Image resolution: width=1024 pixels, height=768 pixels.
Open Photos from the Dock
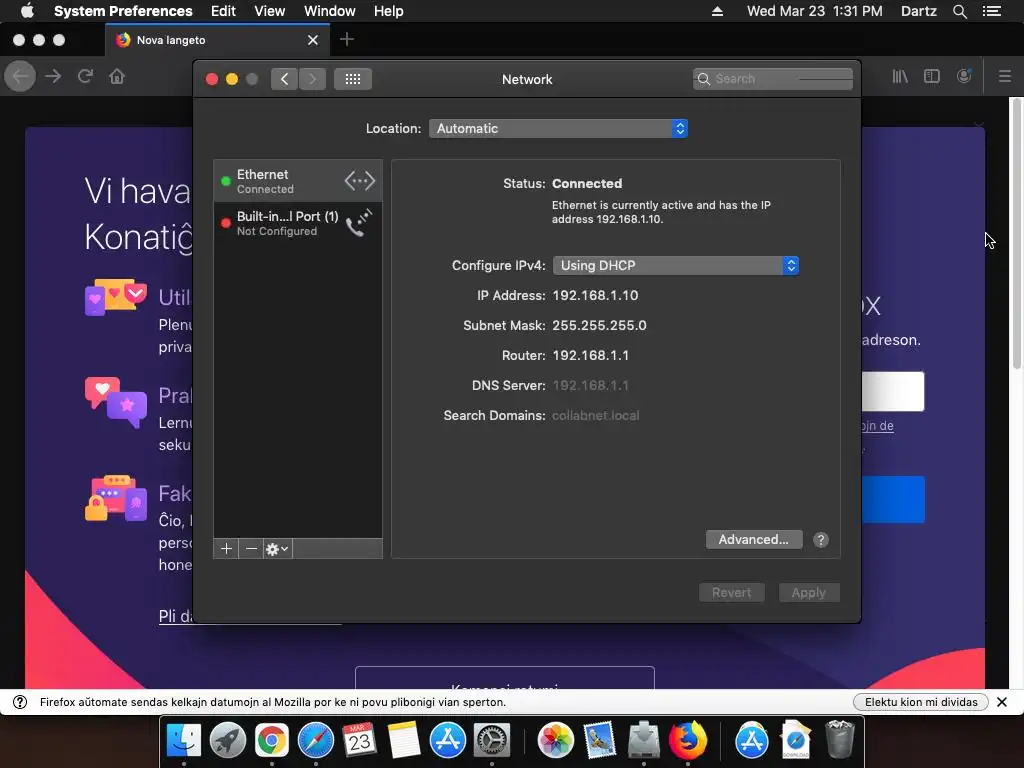[x=555, y=740]
